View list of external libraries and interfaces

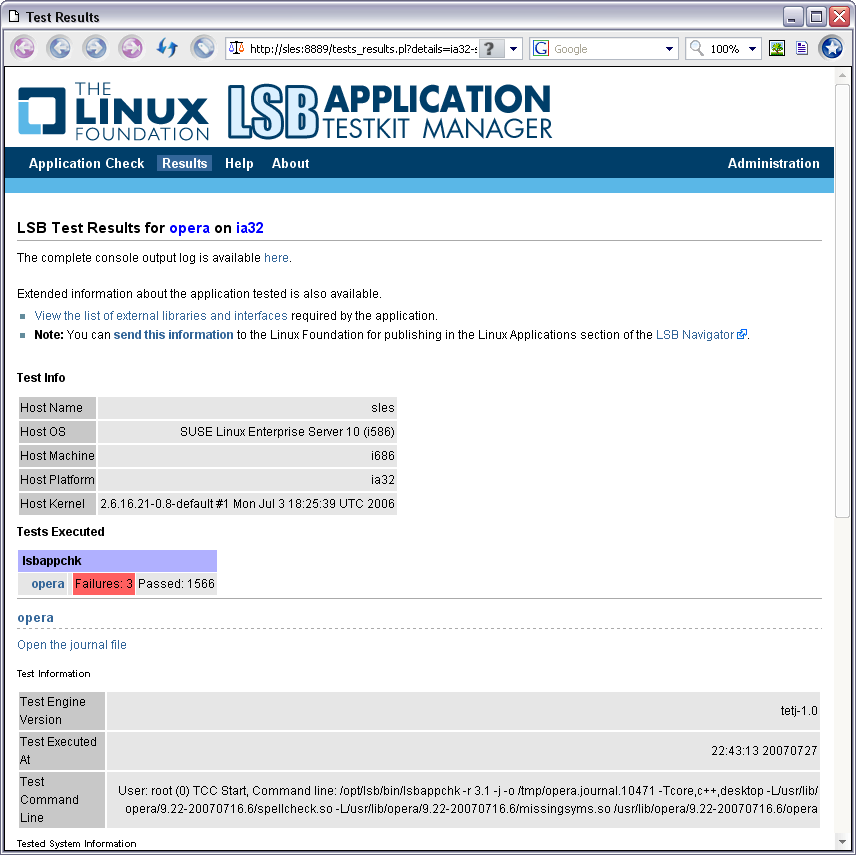coord(160,316)
